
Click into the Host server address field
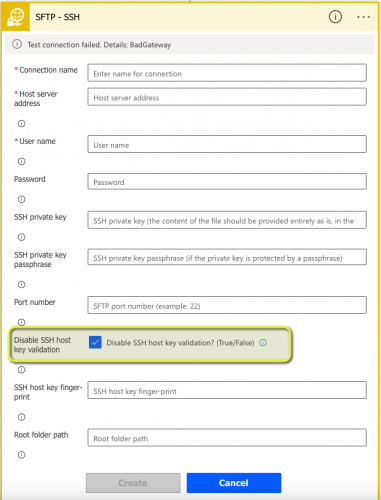[227, 97]
